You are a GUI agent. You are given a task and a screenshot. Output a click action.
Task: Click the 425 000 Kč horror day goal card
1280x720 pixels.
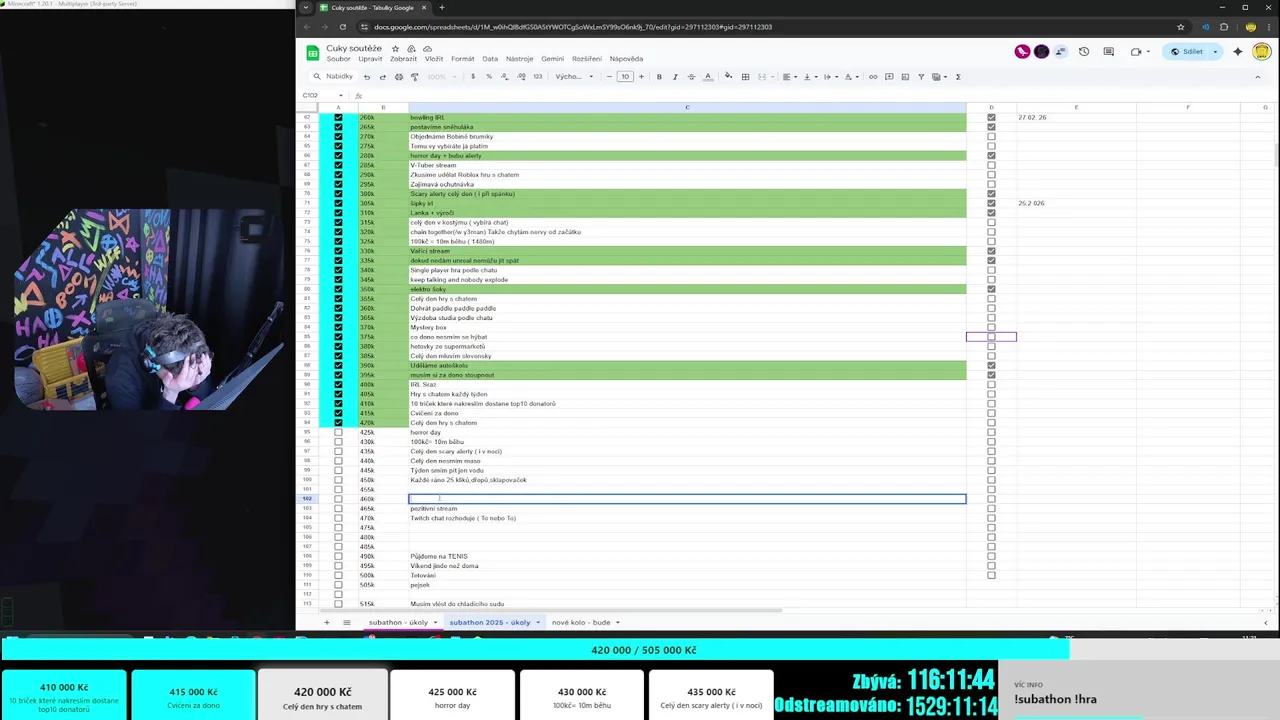pos(452,696)
